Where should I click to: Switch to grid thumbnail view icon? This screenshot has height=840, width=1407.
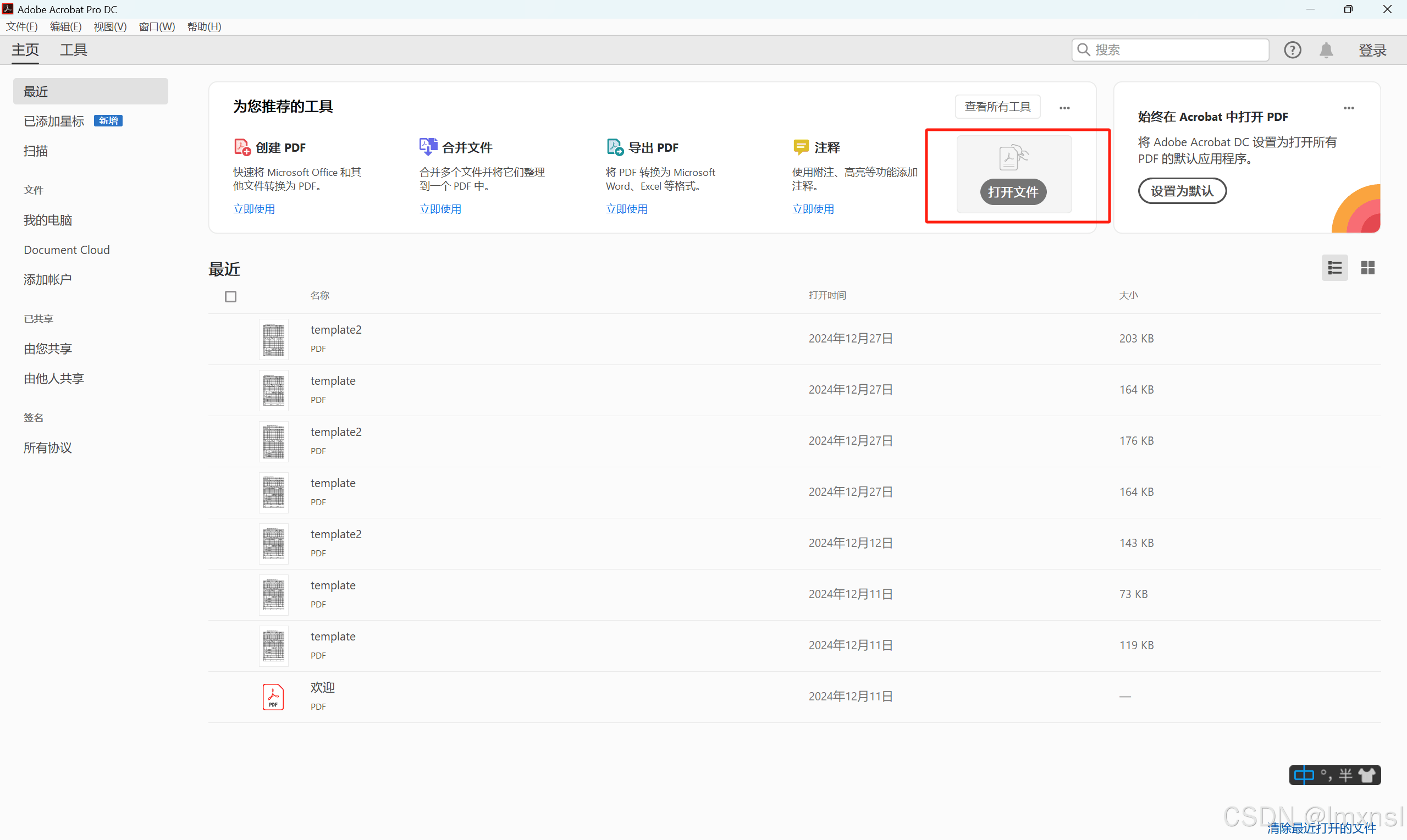pos(1367,268)
